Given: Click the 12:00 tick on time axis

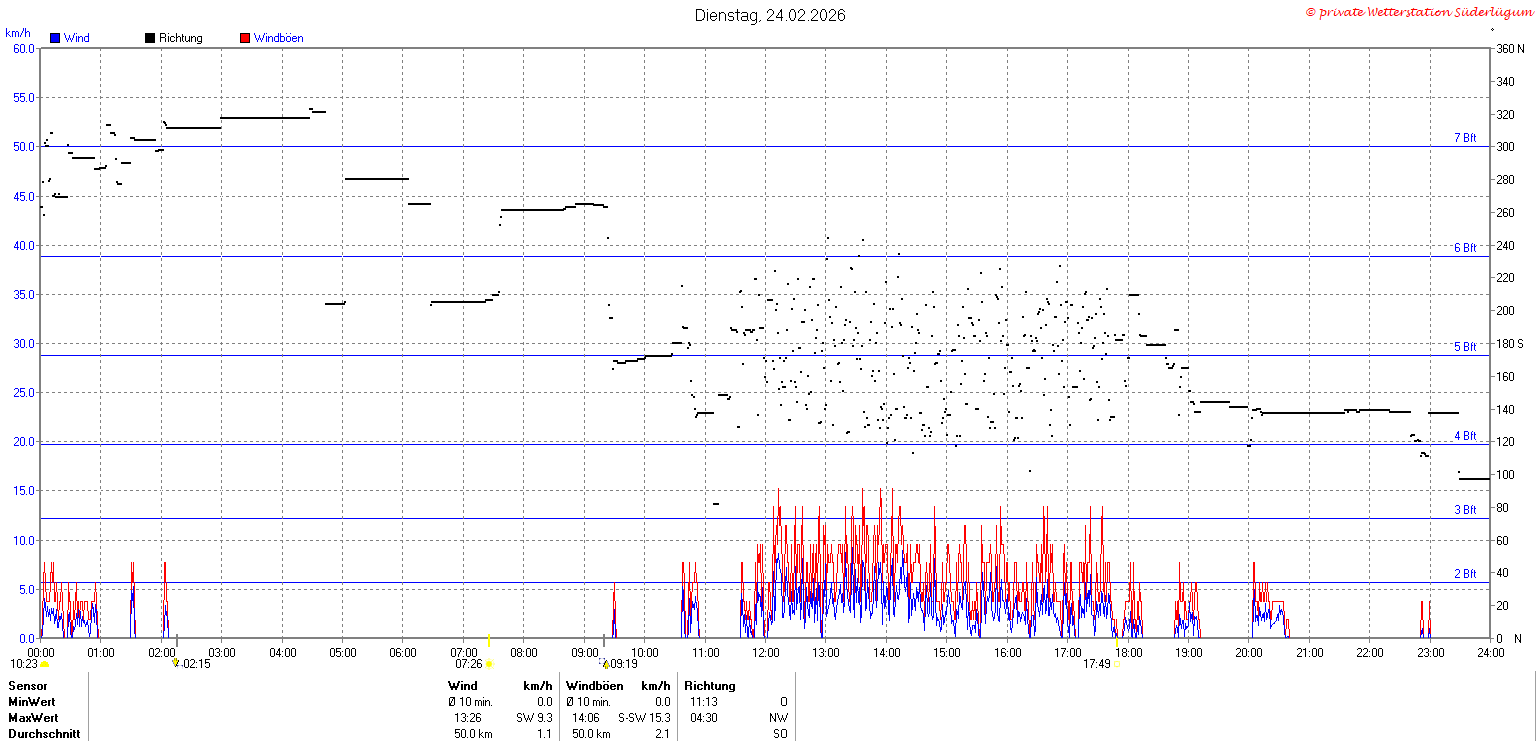Looking at the screenshot, I should pyautogui.click(x=767, y=653).
